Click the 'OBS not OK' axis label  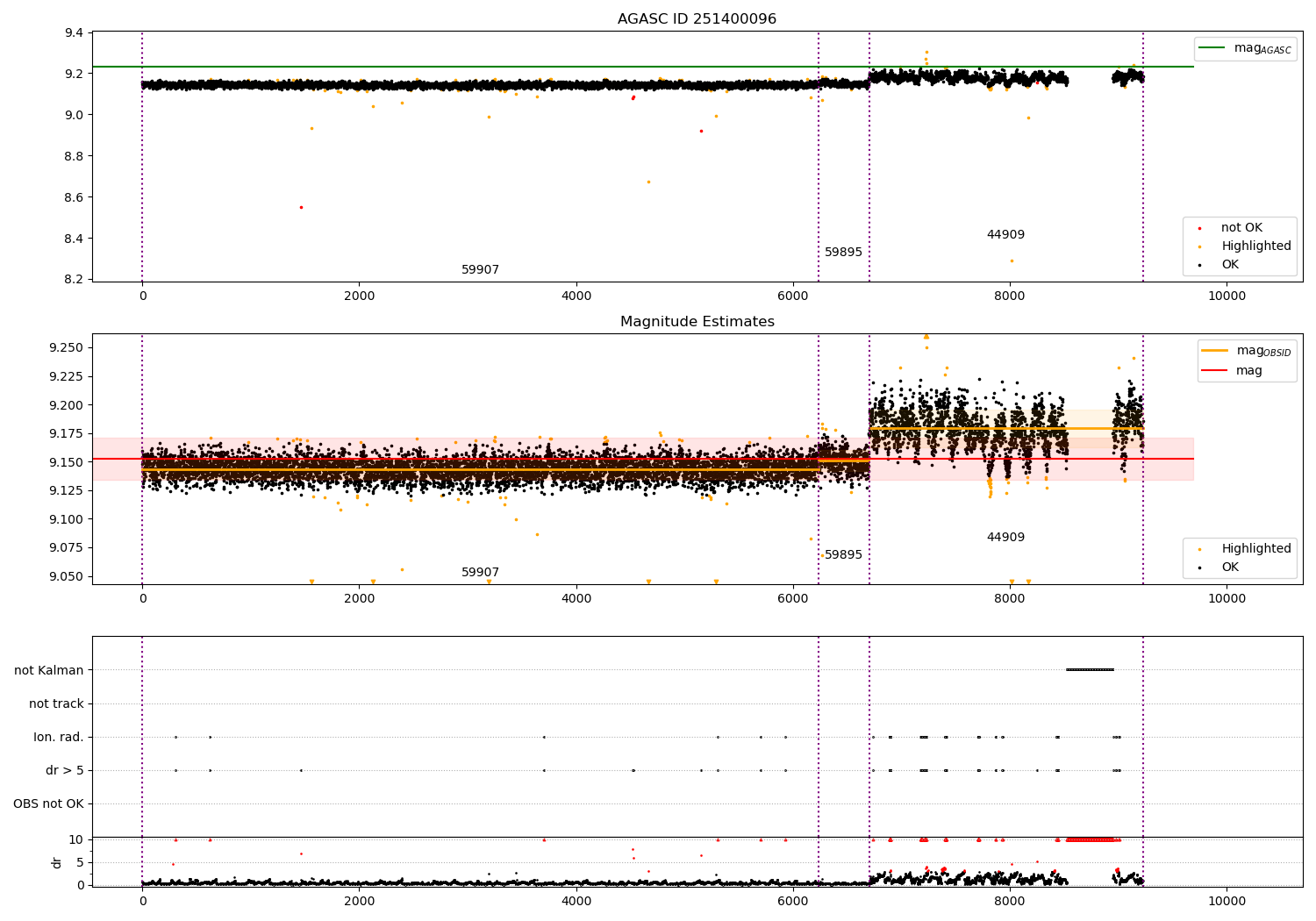(x=49, y=803)
